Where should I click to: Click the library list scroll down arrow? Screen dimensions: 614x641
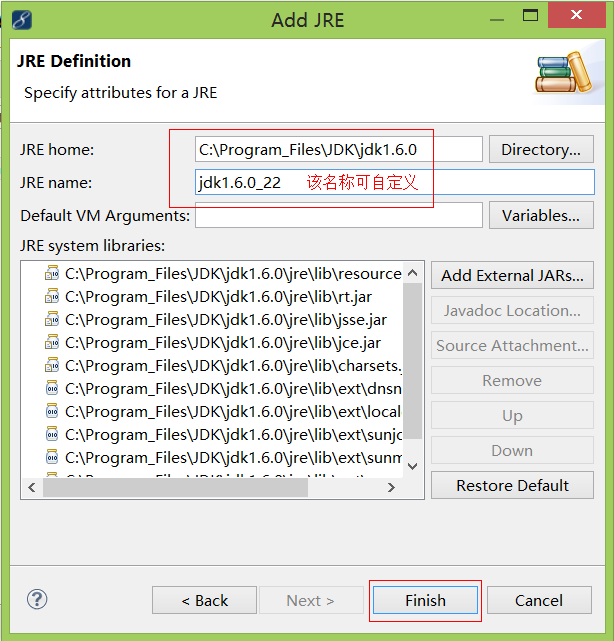pyautogui.click(x=412, y=466)
